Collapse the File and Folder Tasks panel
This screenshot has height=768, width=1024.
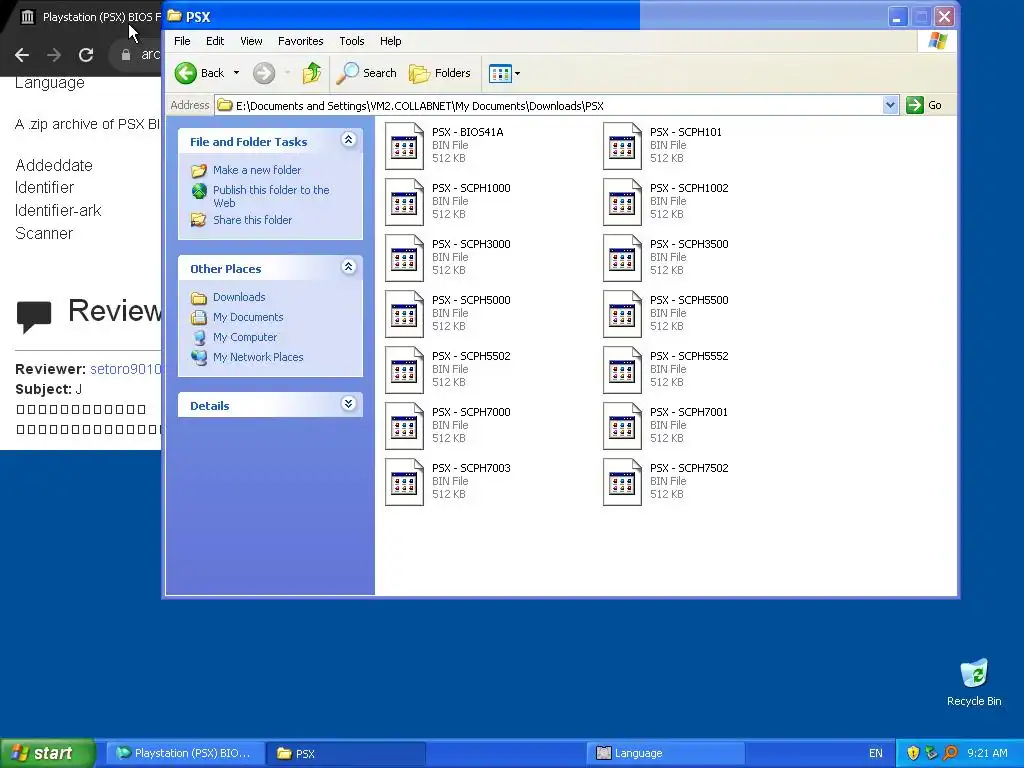(348, 140)
